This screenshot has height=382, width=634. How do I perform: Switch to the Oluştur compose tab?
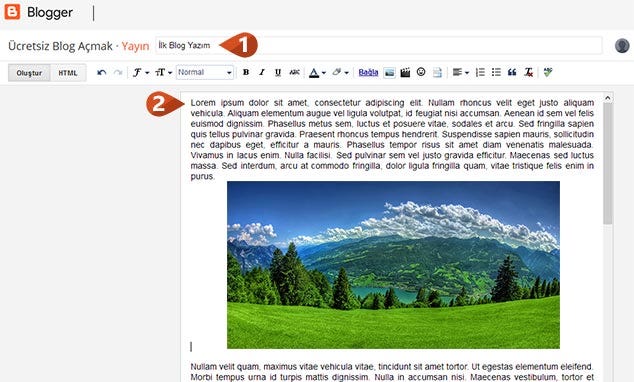click(29, 73)
